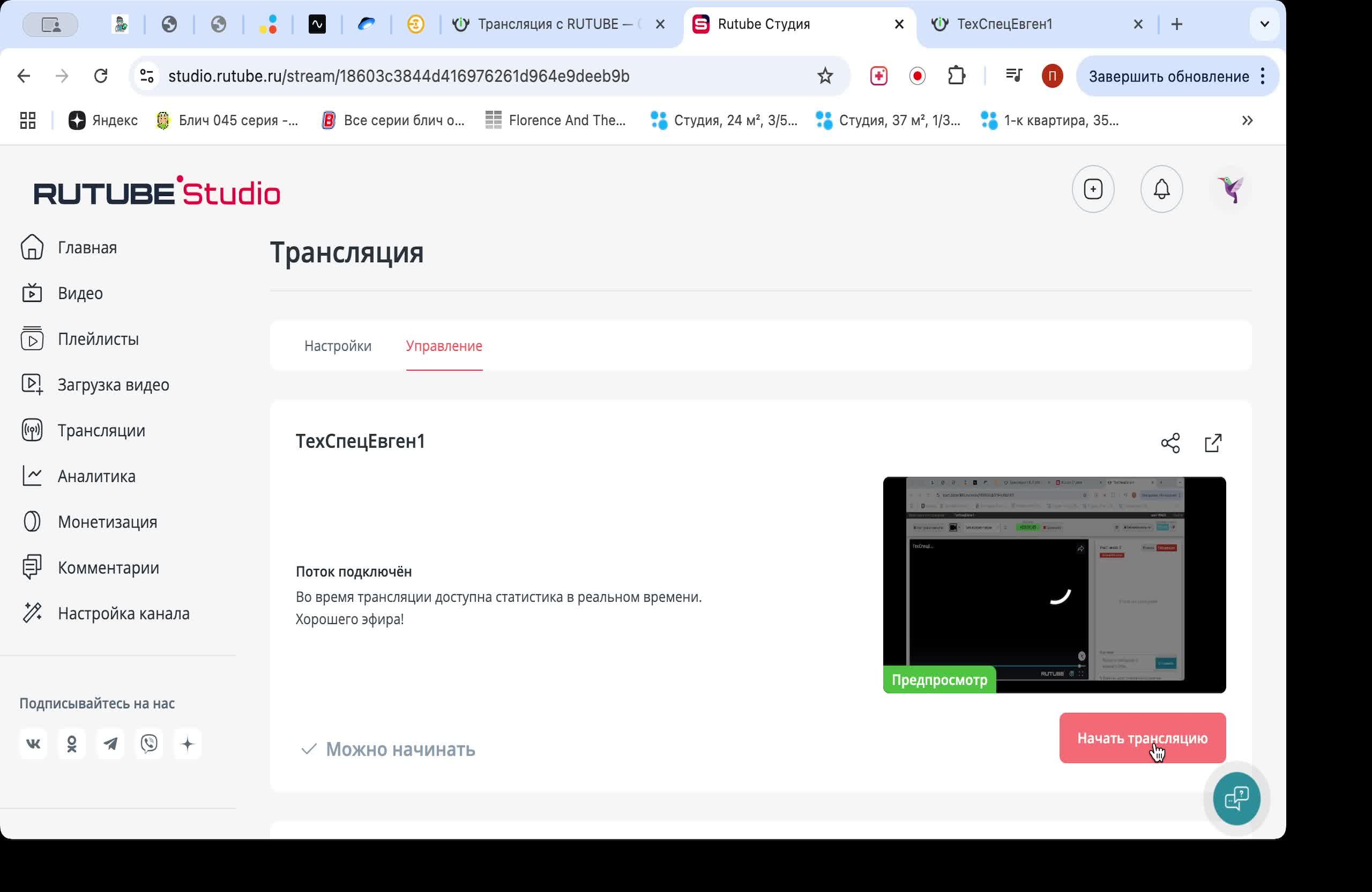Open a new browser tab
Screen dimensions: 1372x892
[x=1176, y=24]
